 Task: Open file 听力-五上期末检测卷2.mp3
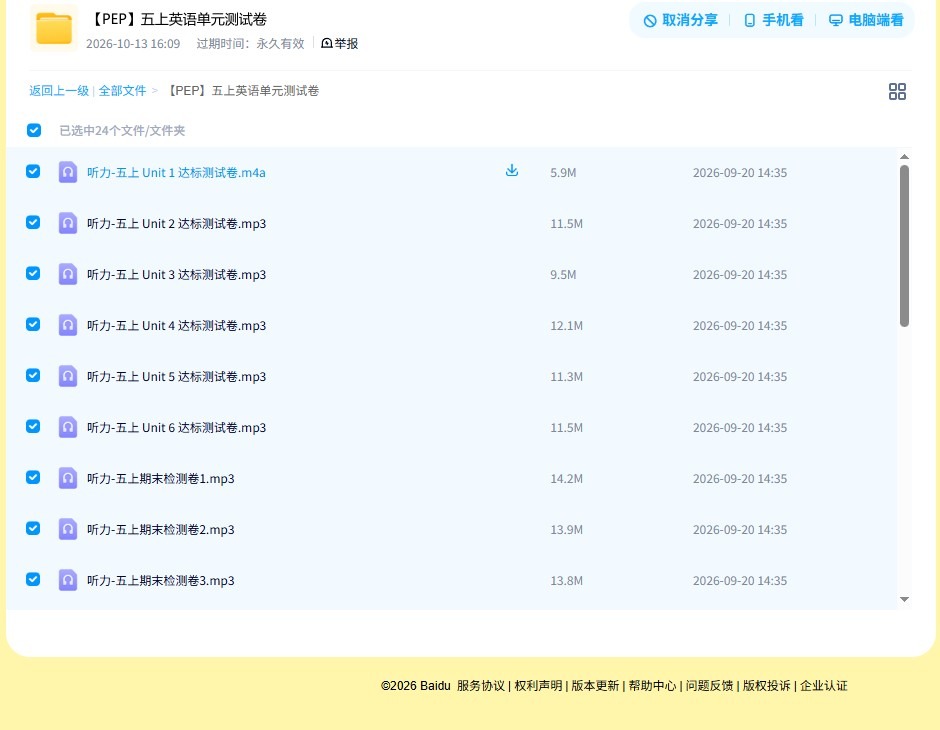[x=161, y=529]
